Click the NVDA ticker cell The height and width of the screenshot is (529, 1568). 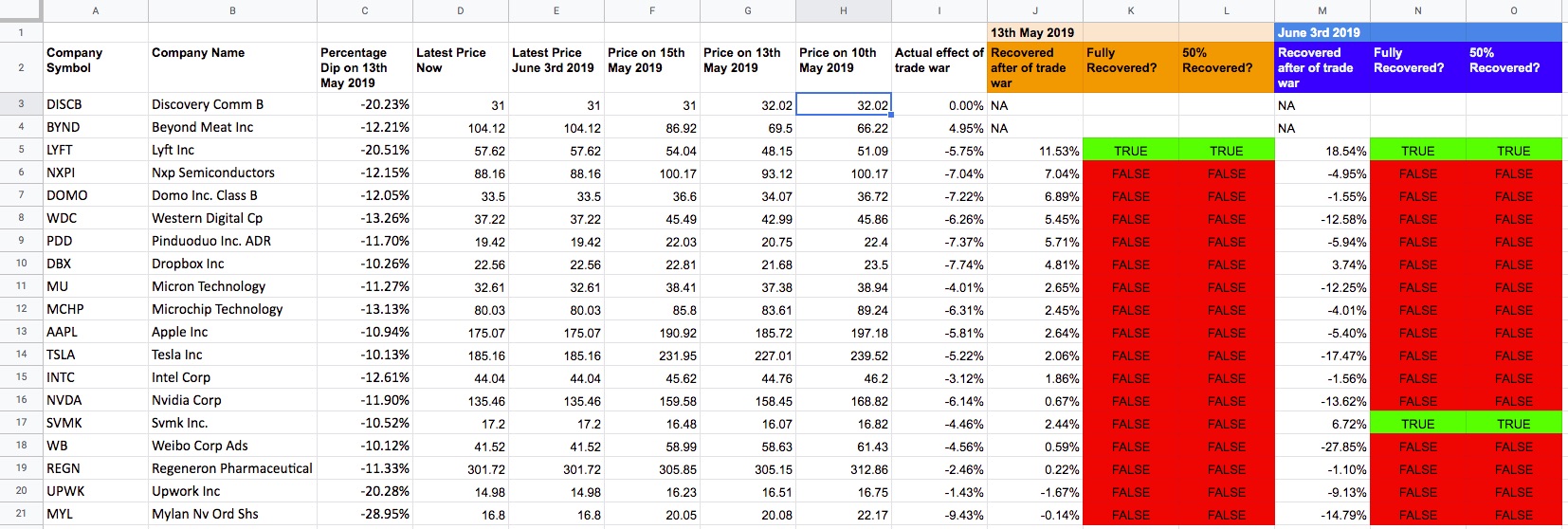pos(95,400)
